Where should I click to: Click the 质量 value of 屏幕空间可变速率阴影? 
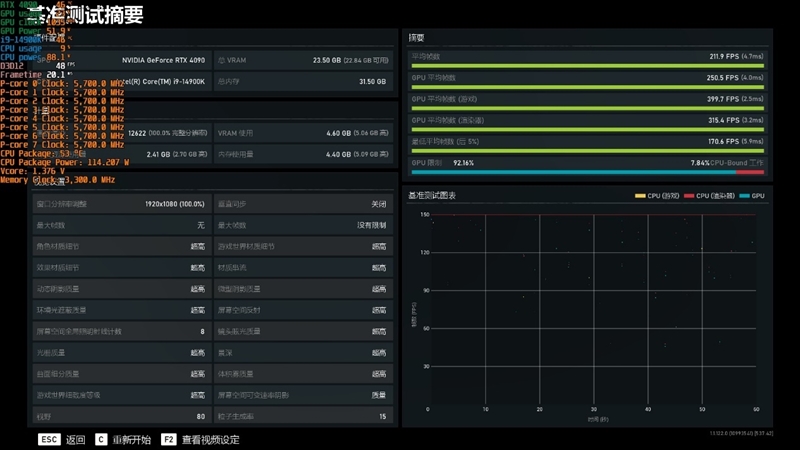[x=379, y=395]
